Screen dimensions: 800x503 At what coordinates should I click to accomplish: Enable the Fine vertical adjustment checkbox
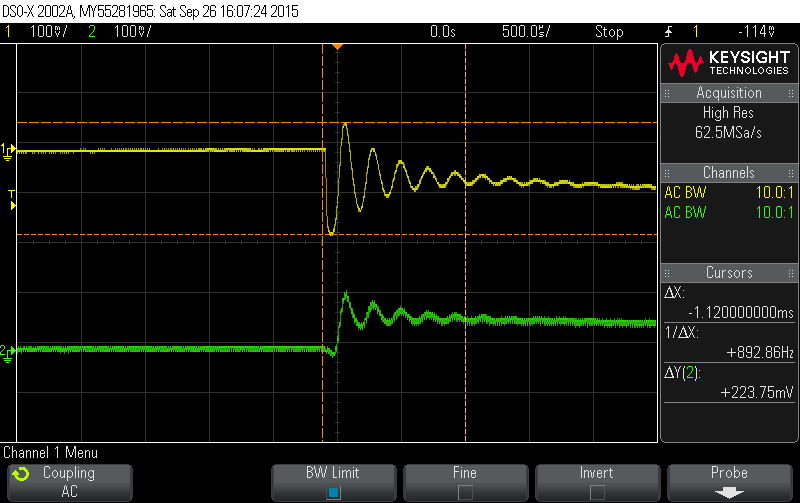click(x=465, y=493)
